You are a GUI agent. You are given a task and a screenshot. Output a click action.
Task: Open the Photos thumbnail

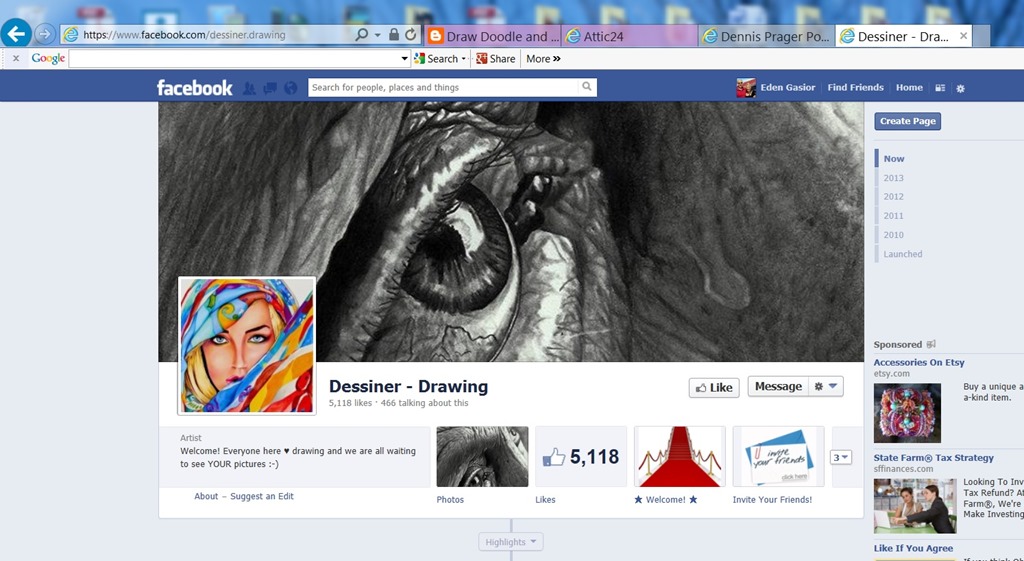click(482, 457)
